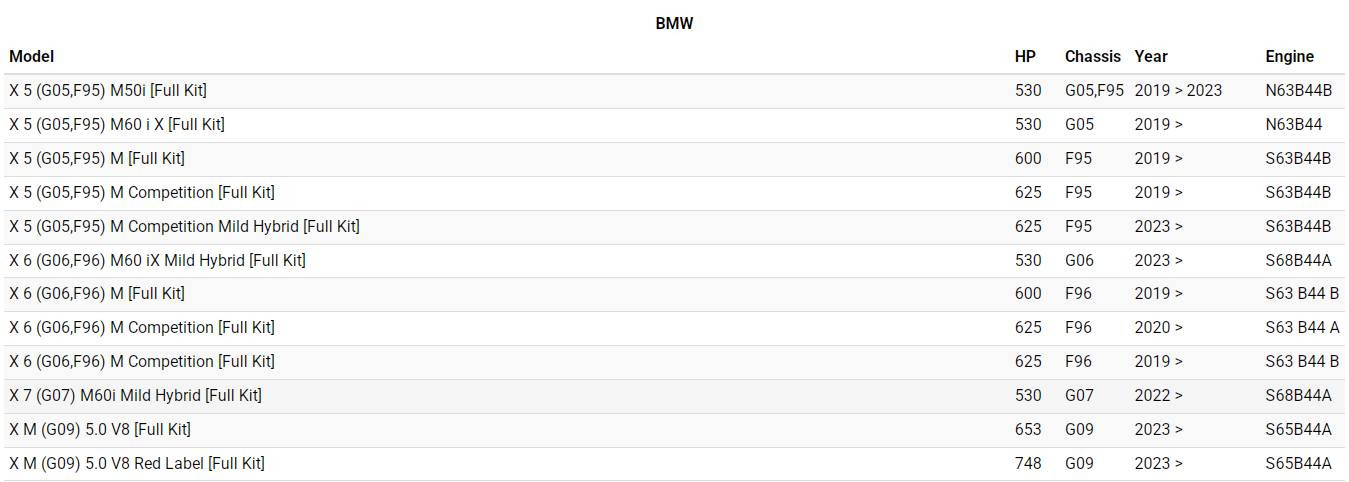Click the HP column header
This screenshot has height=482, width=1349.
coord(1025,57)
